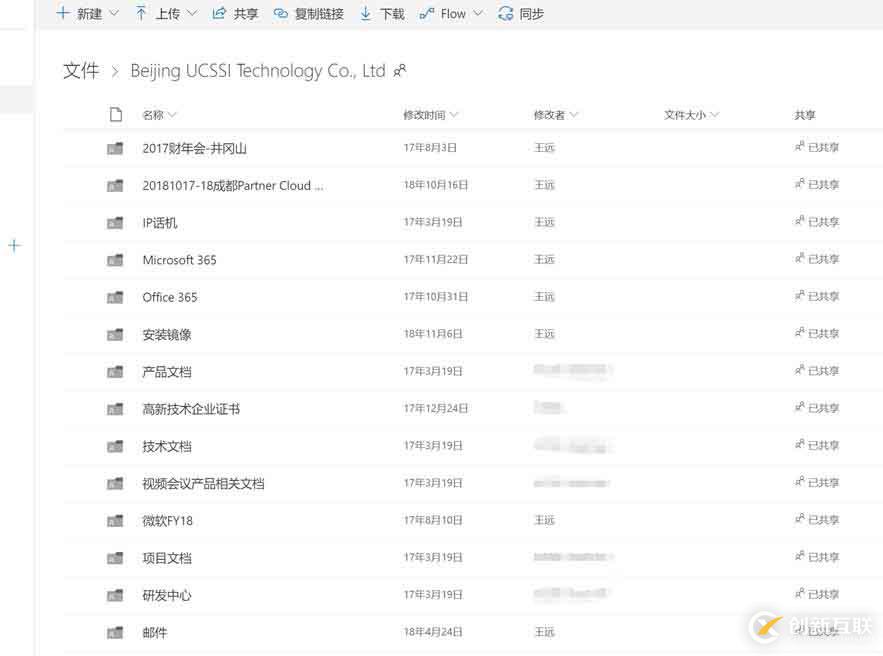Select the 安装镜像 folder row

166,333
